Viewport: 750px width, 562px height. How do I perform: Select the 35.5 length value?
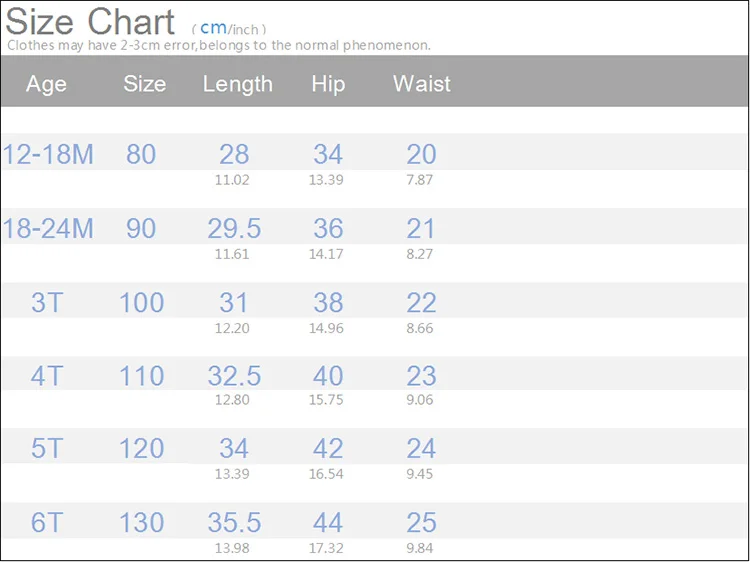click(234, 522)
